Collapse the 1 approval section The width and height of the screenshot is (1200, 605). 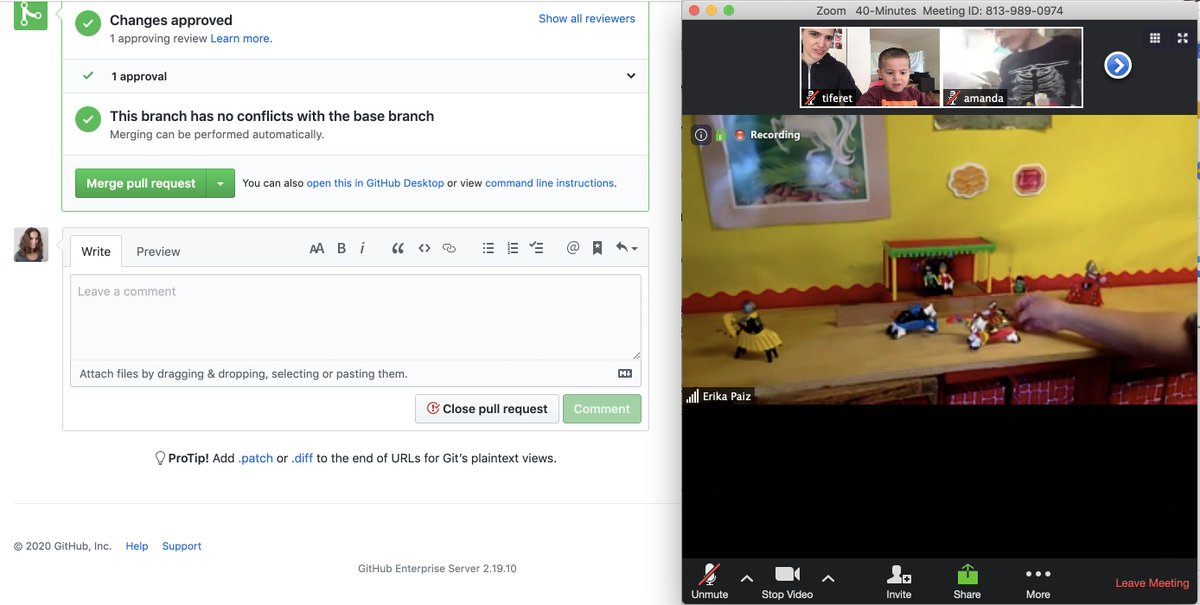coord(631,75)
